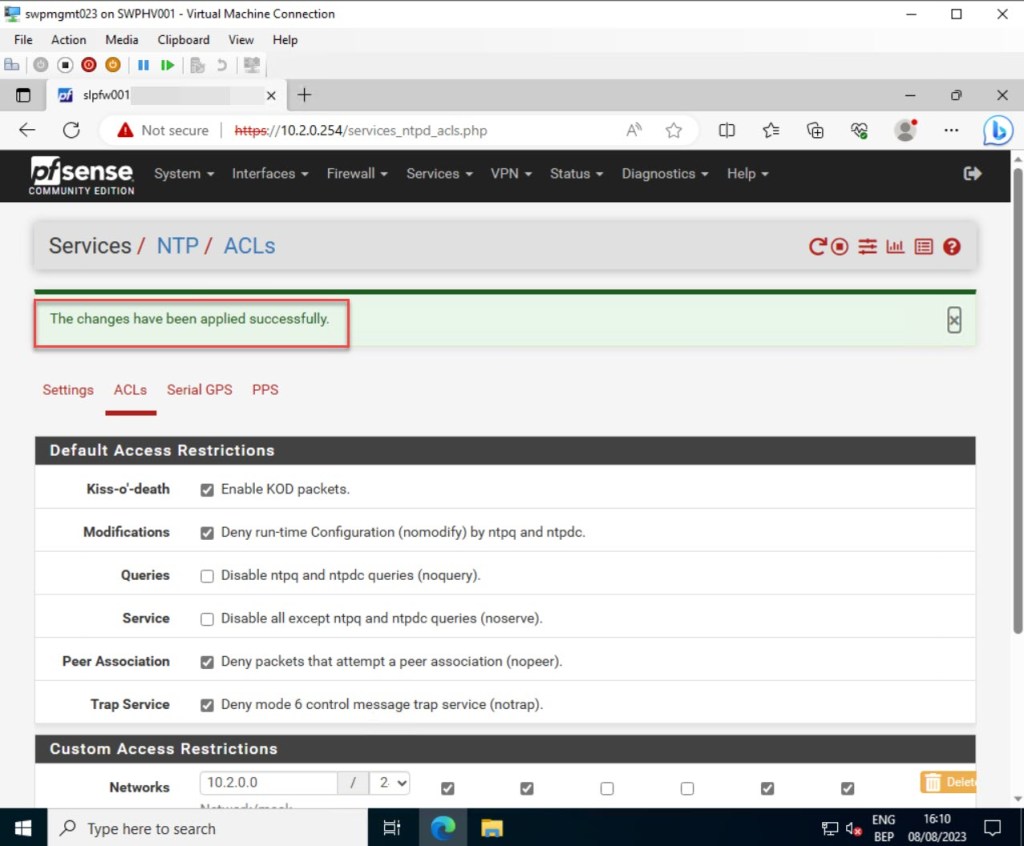The image size is (1024, 846).
Task: Expand the Firewall dropdown menu
Action: click(357, 174)
